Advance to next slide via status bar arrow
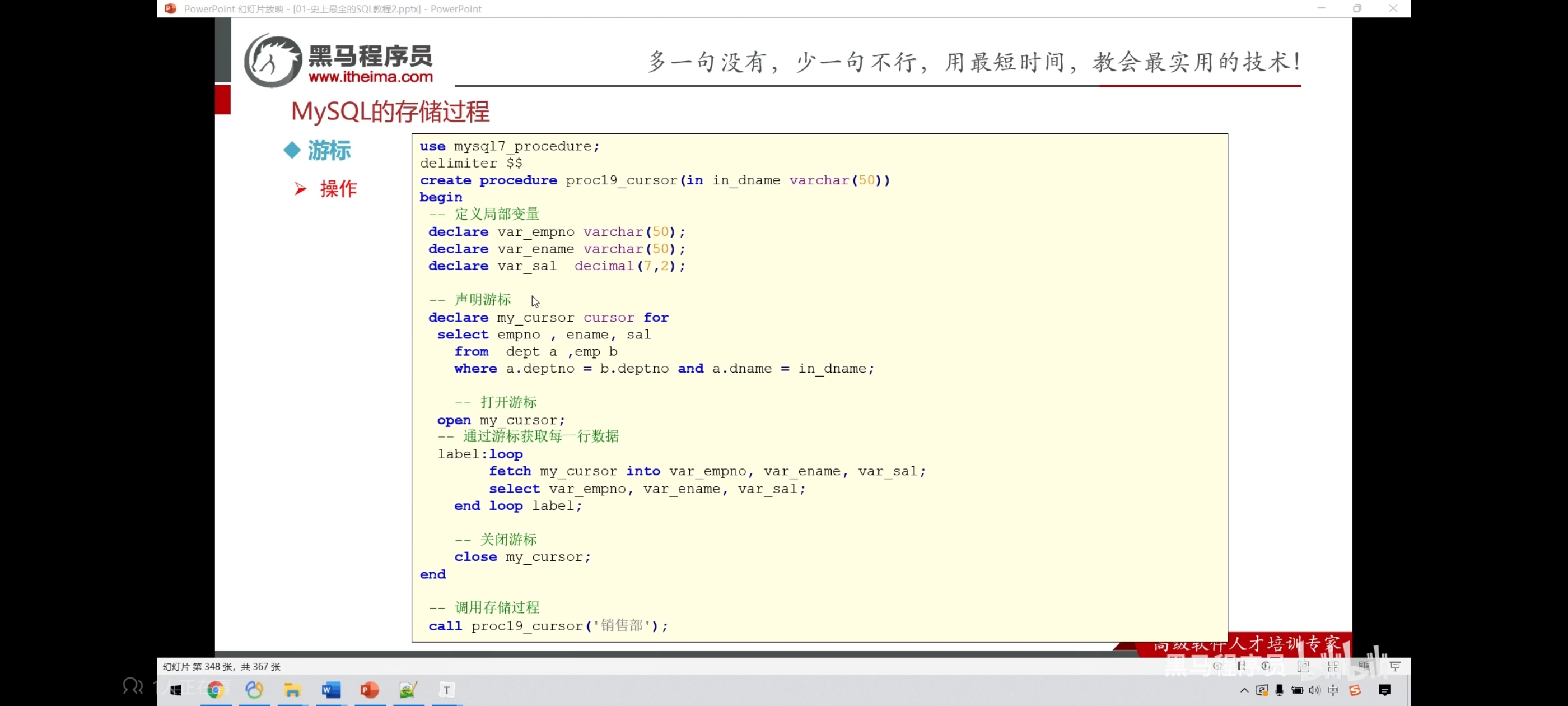Image resolution: width=1568 pixels, height=706 pixels. [1266, 666]
